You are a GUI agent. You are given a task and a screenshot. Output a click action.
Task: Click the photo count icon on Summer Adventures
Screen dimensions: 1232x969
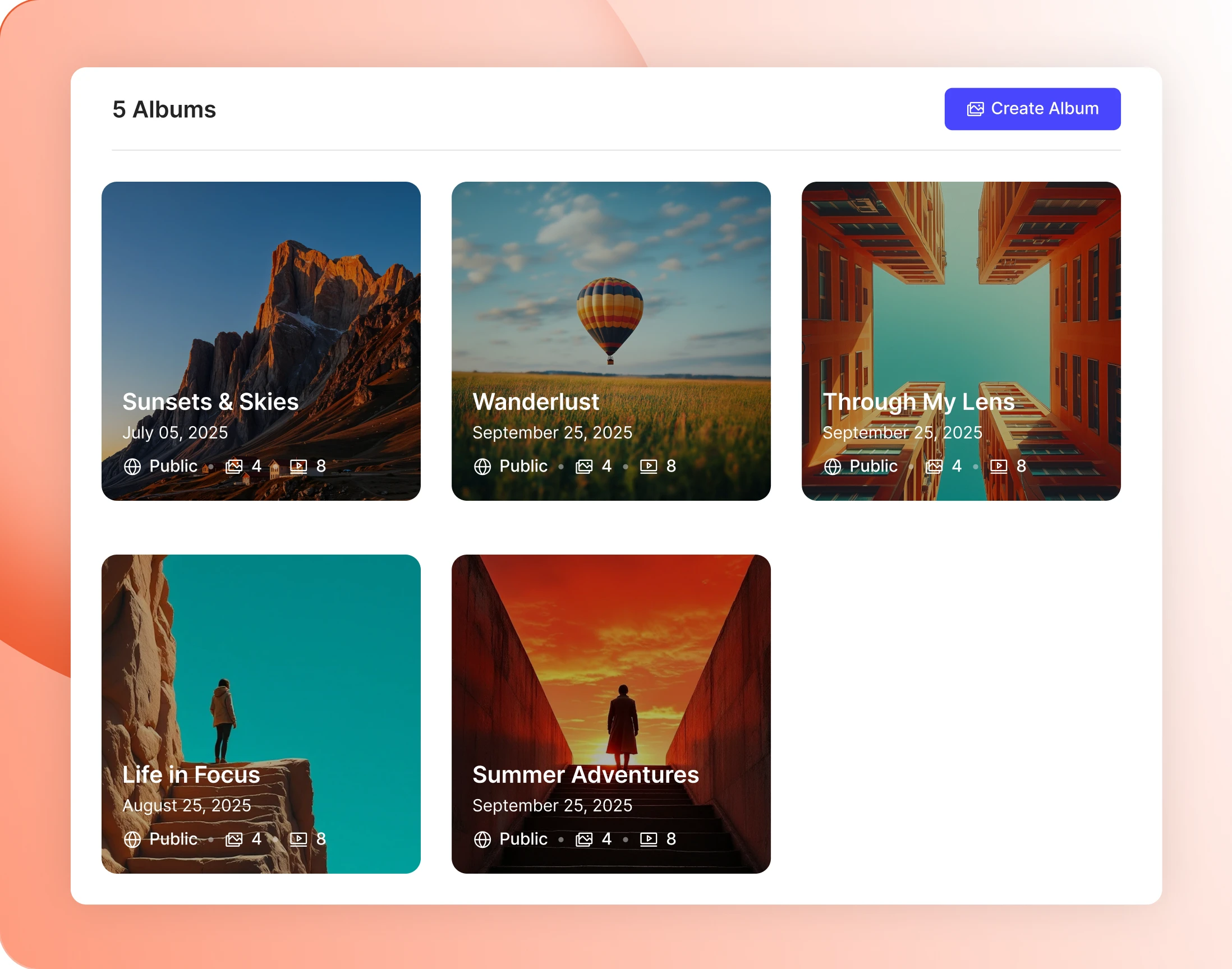[584, 839]
